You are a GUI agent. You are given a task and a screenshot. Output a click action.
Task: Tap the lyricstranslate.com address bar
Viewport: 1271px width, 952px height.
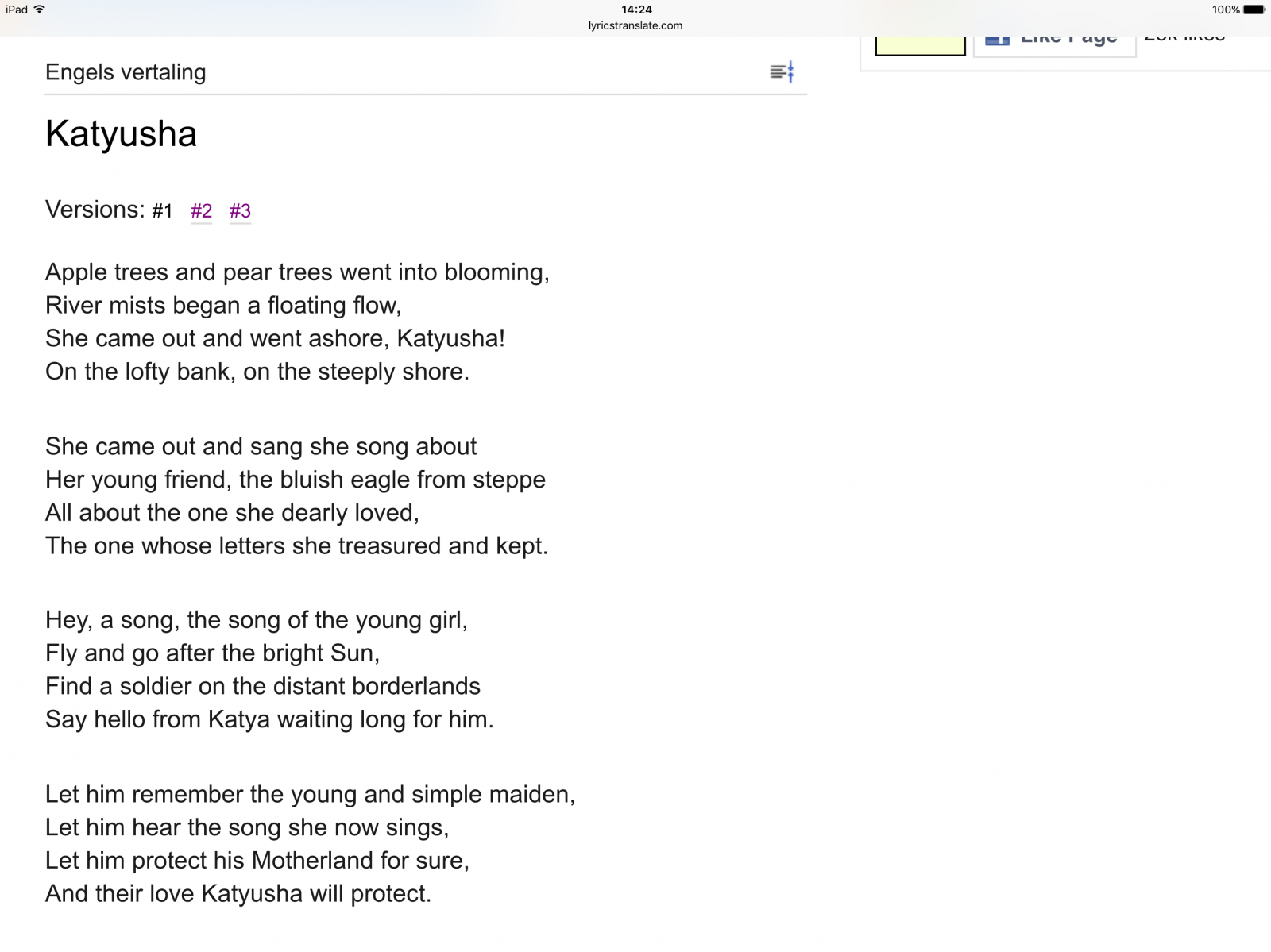click(x=635, y=25)
